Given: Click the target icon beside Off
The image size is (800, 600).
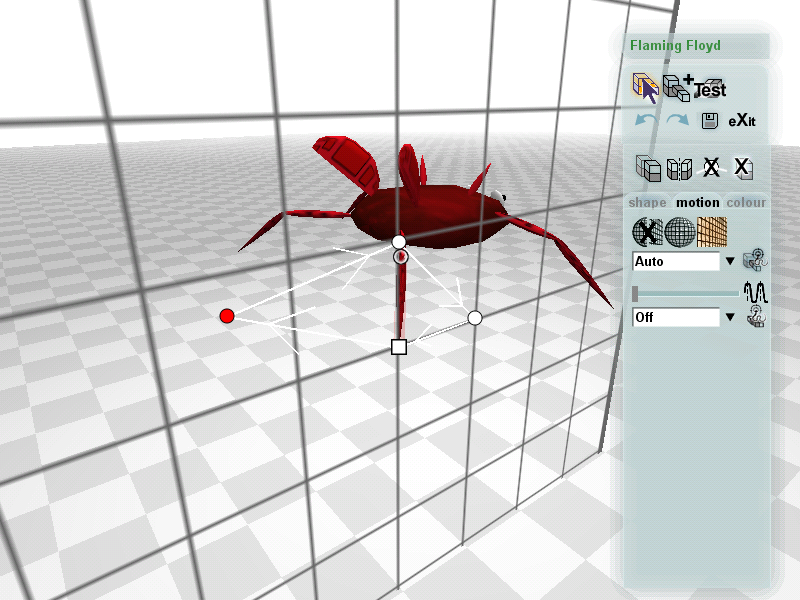Looking at the screenshot, I should [x=756, y=316].
